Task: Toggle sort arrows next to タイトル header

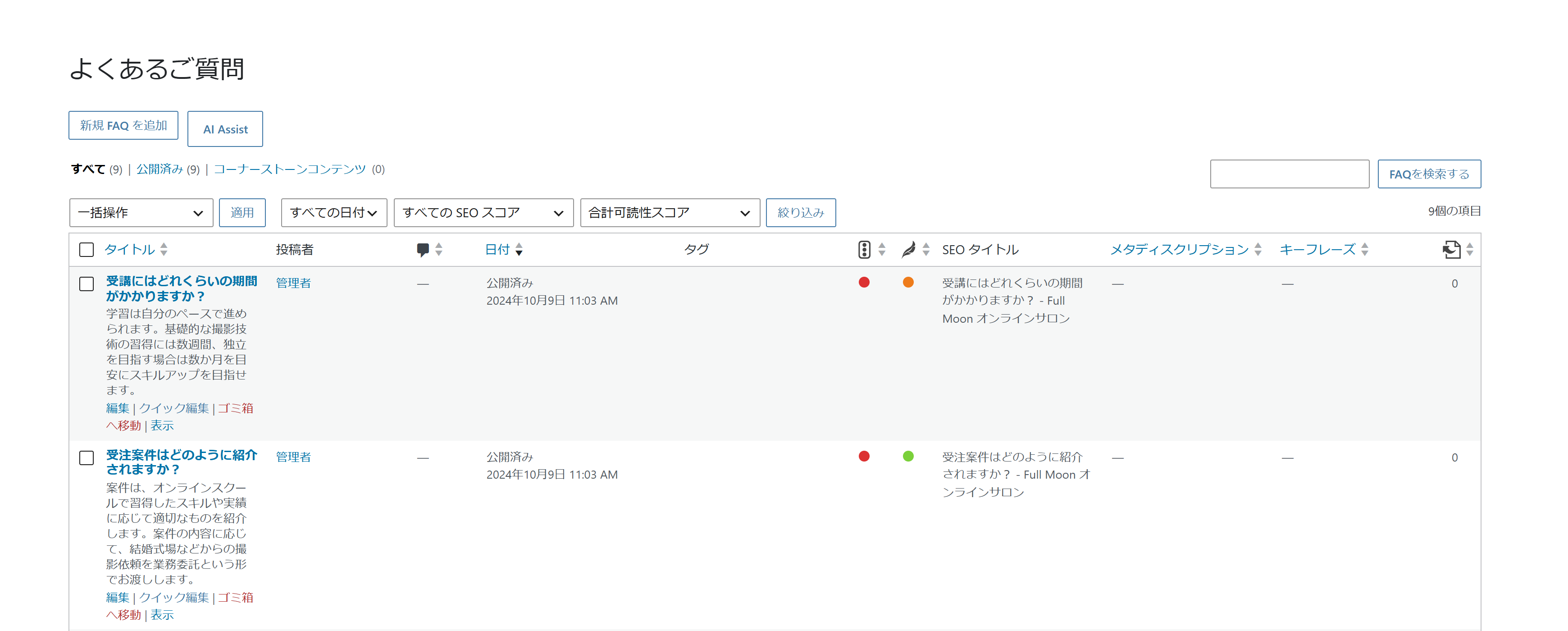Action: (x=164, y=250)
